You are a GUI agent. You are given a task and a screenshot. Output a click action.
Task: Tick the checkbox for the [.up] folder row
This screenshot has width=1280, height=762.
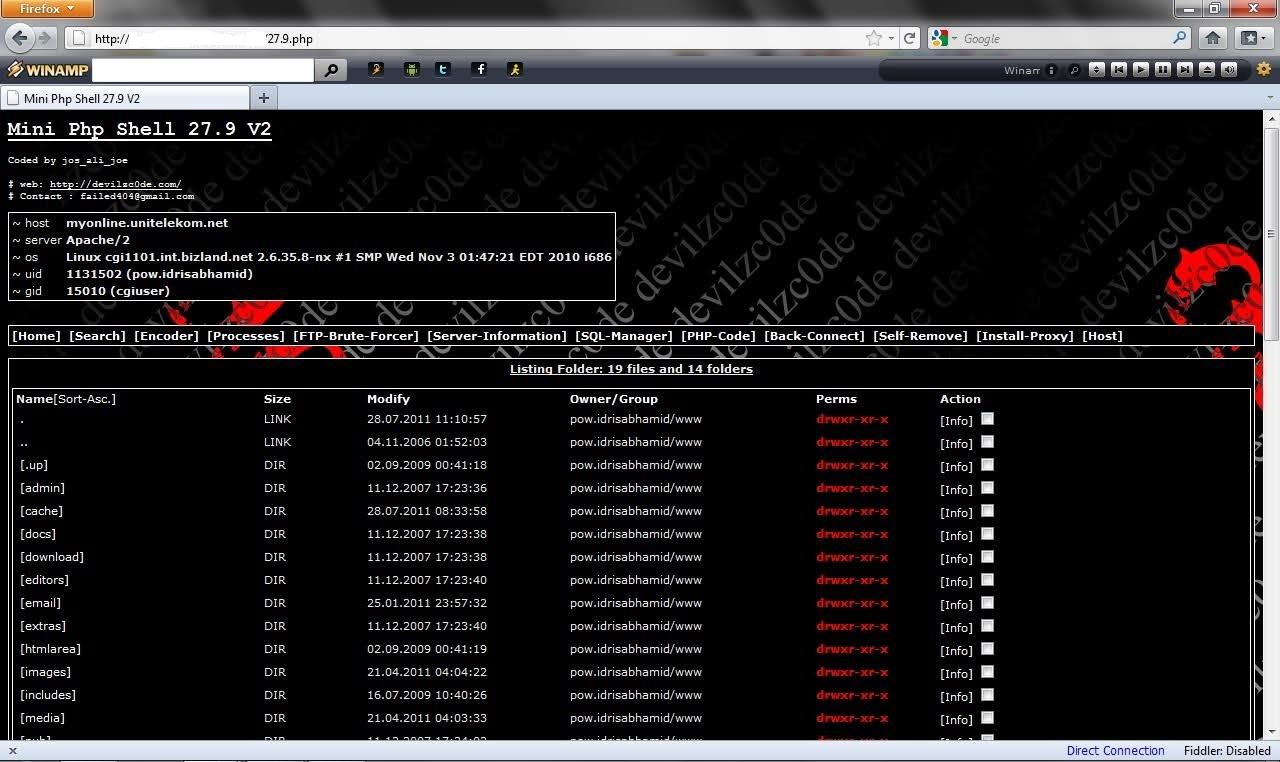click(x=987, y=465)
